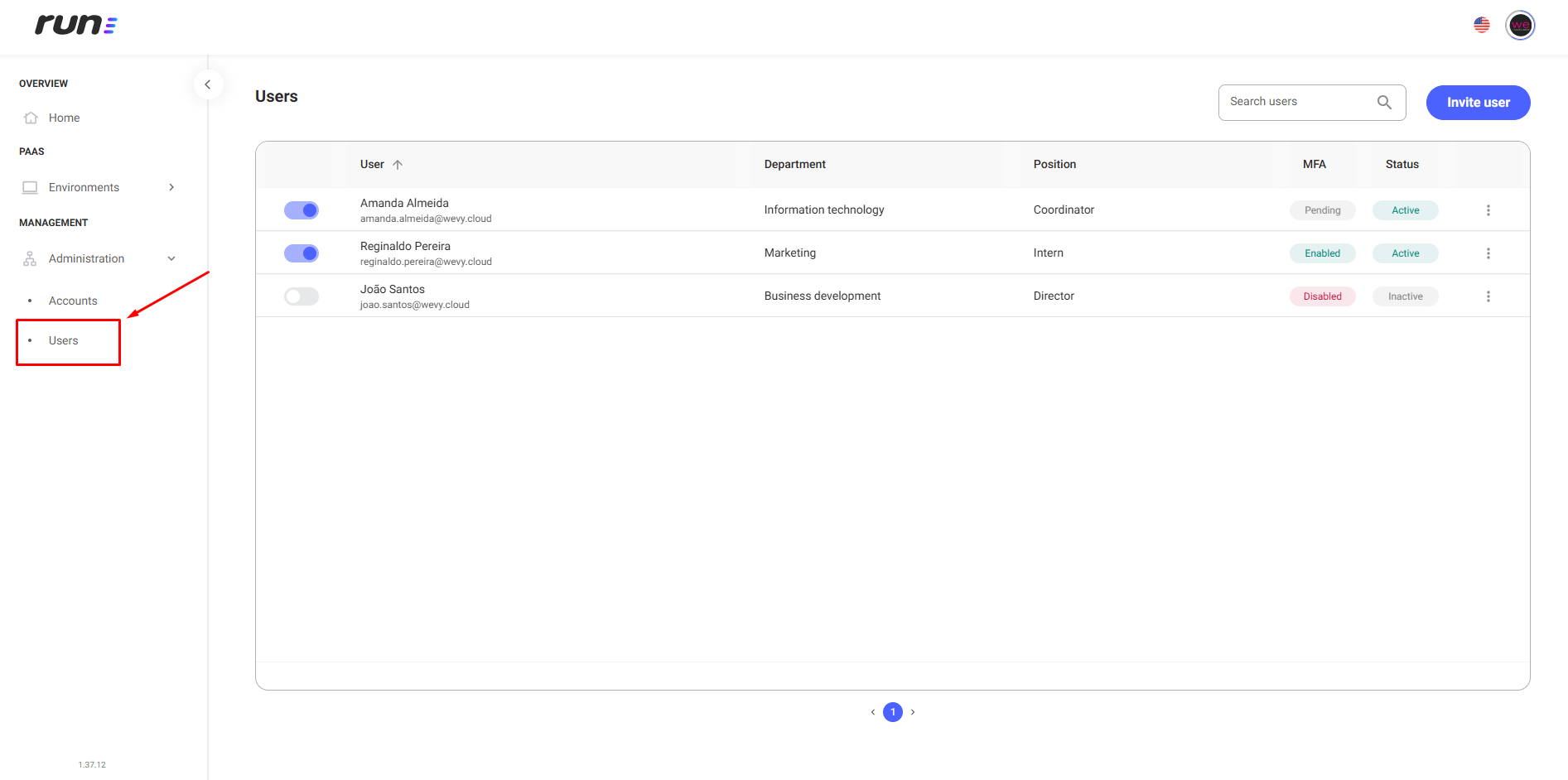Click the Home house icon
1568x780 pixels.
click(x=31, y=118)
